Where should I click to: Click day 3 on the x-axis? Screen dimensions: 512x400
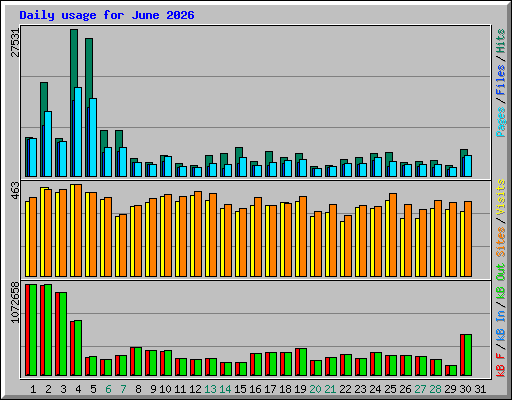click(x=63, y=389)
